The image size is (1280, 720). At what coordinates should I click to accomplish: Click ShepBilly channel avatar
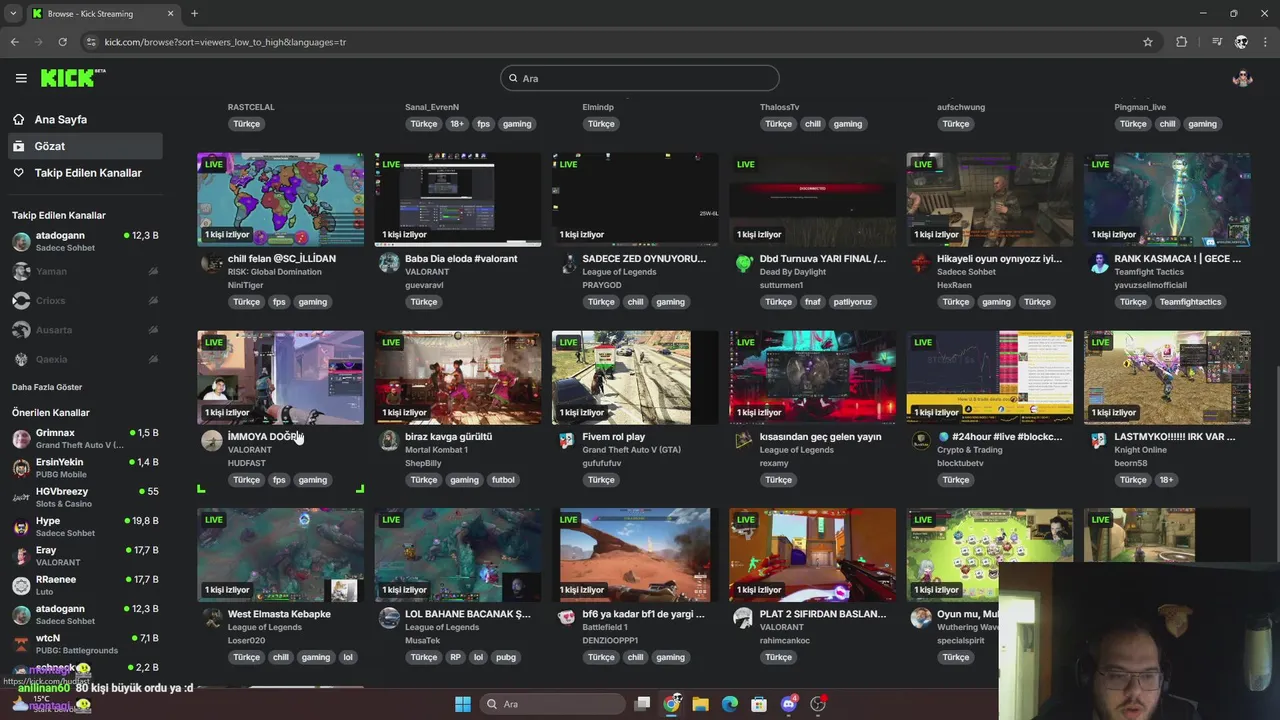pos(389,440)
